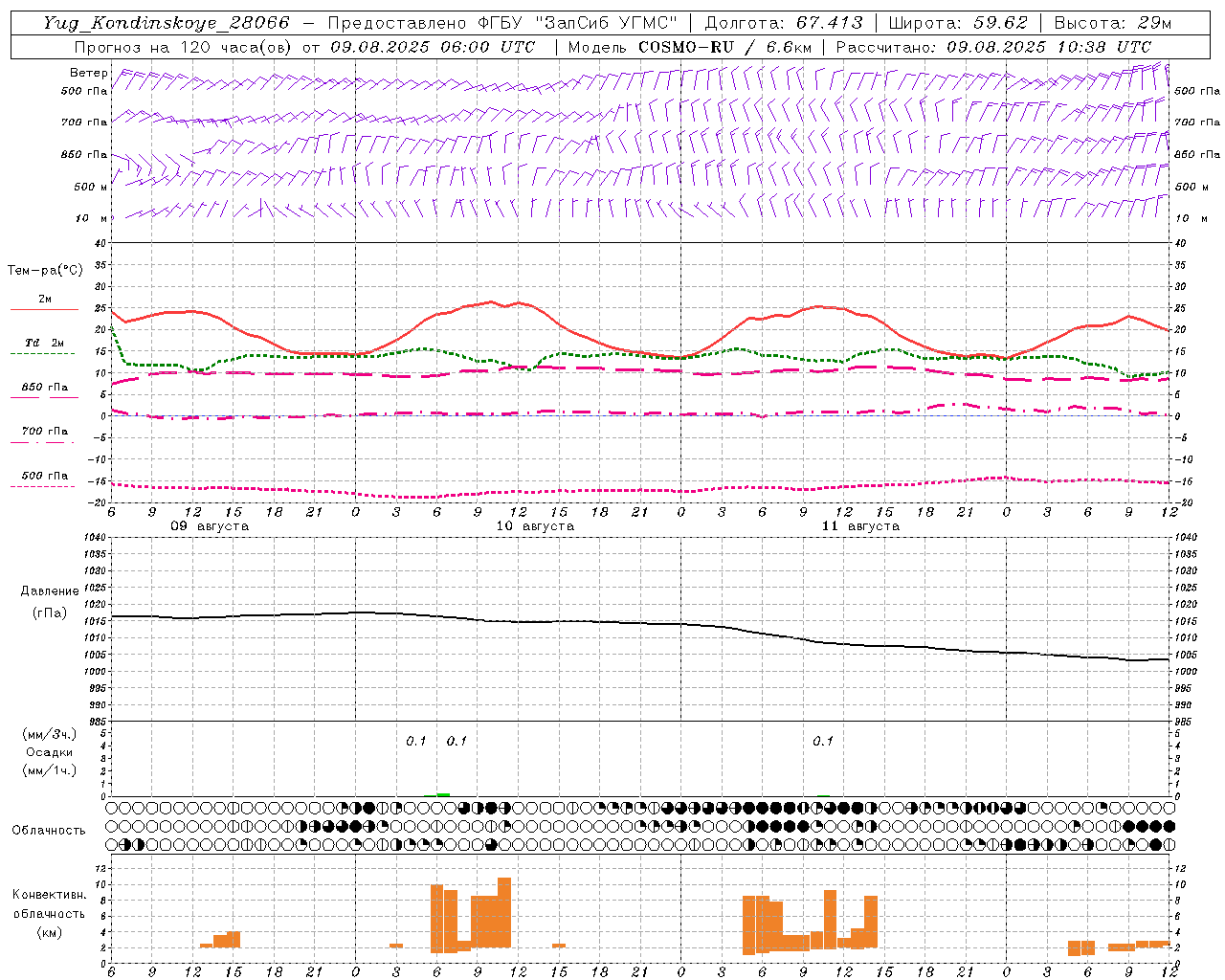Click the 09 августа date label

click(x=210, y=526)
